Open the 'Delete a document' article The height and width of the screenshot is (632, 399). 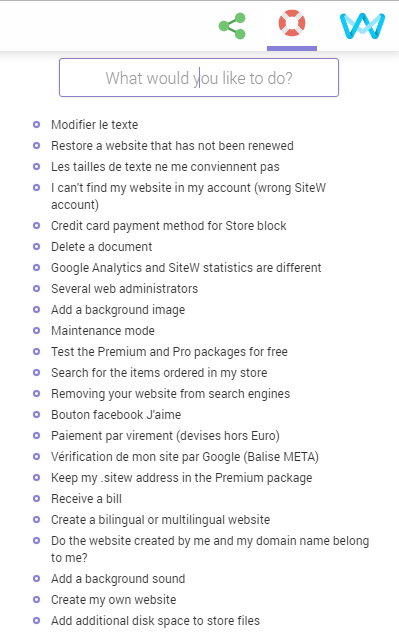pos(102,247)
